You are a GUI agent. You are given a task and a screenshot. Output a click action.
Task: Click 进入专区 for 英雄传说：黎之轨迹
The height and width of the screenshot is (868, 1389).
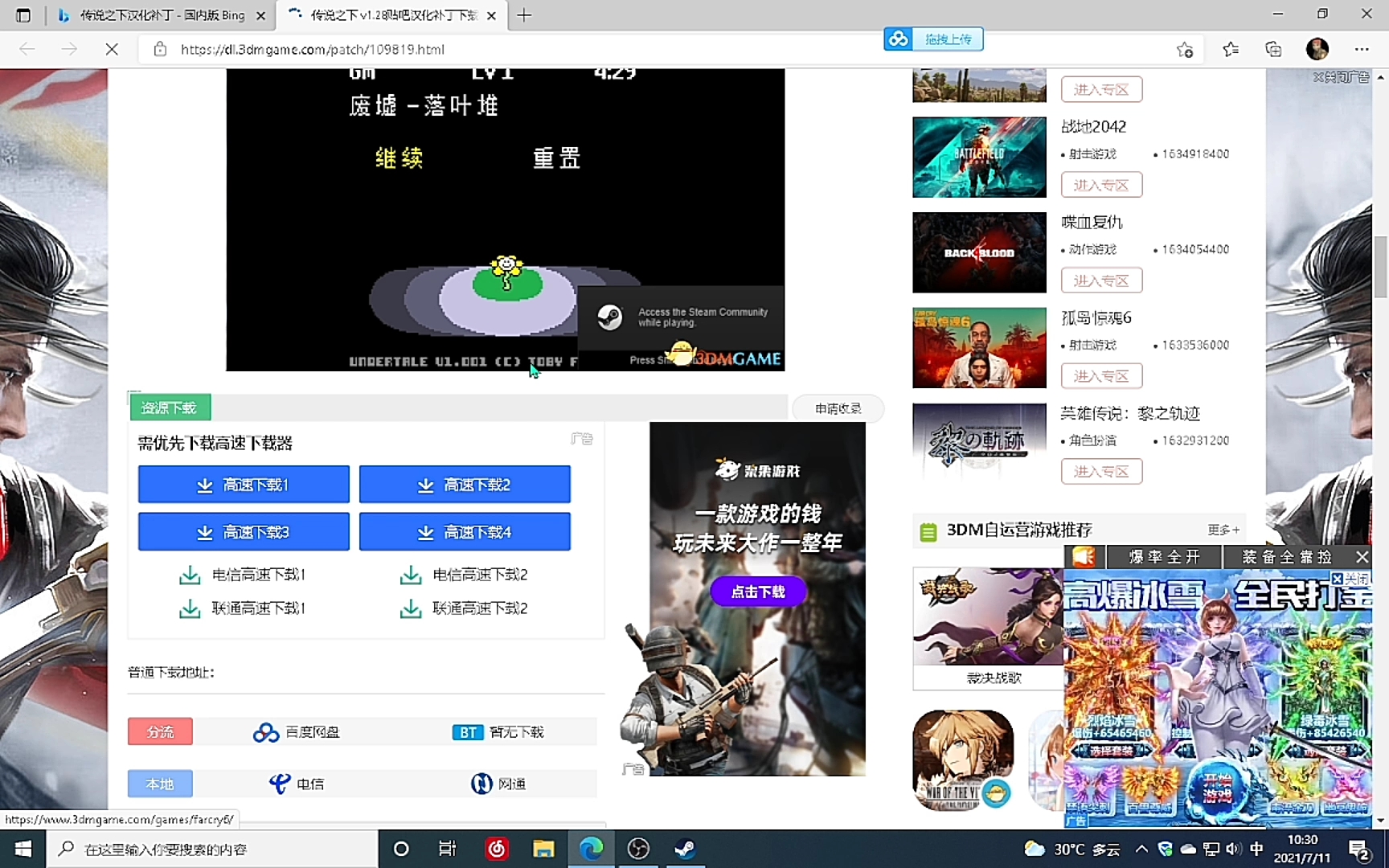(1101, 472)
